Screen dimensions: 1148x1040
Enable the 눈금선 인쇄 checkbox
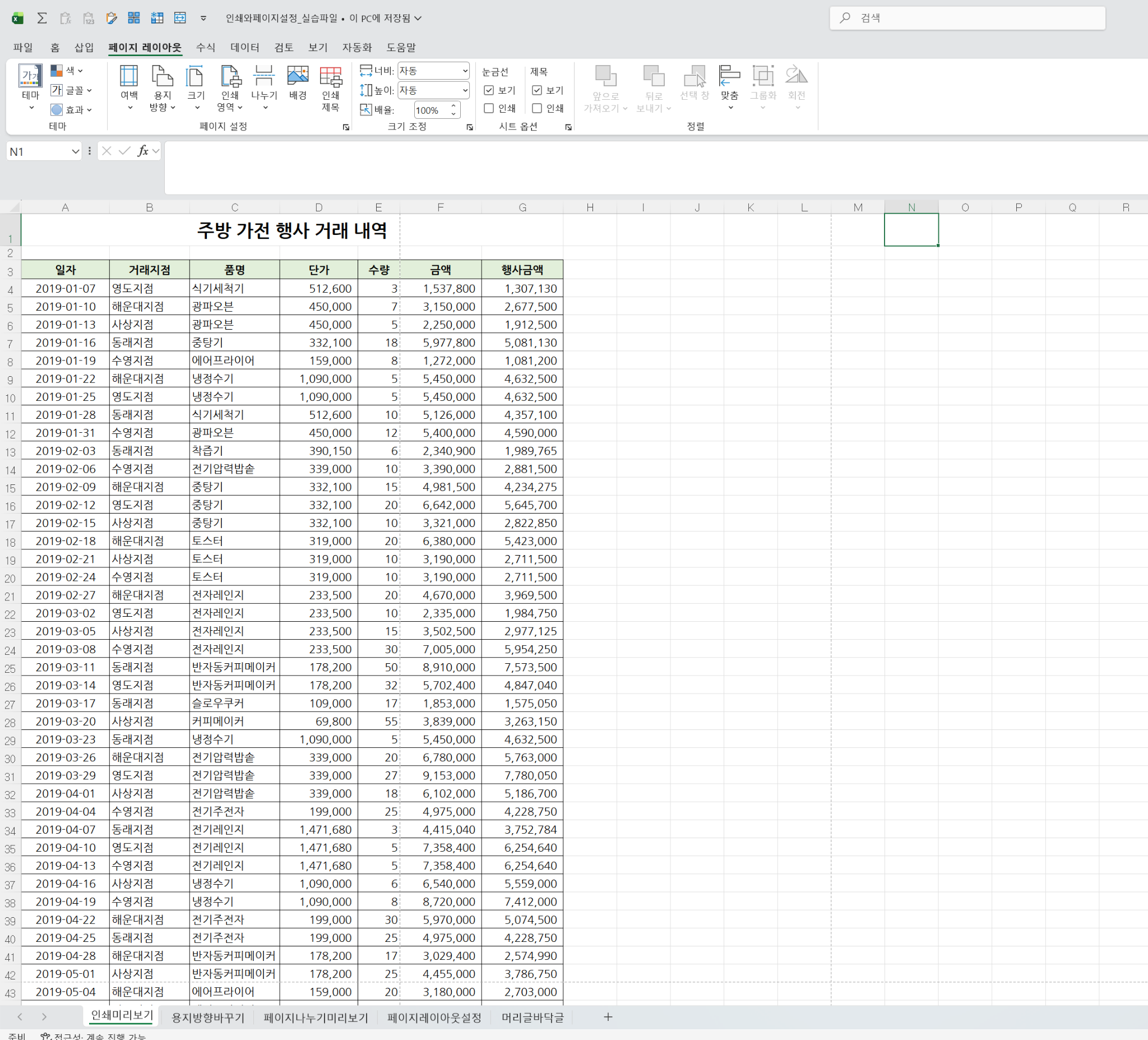(x=489, y=108)
